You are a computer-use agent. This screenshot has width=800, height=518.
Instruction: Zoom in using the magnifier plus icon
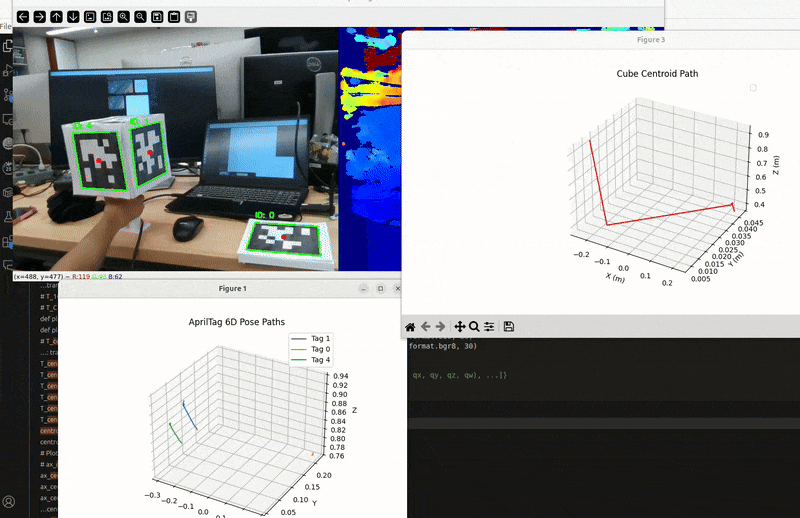tap(123, 17)
